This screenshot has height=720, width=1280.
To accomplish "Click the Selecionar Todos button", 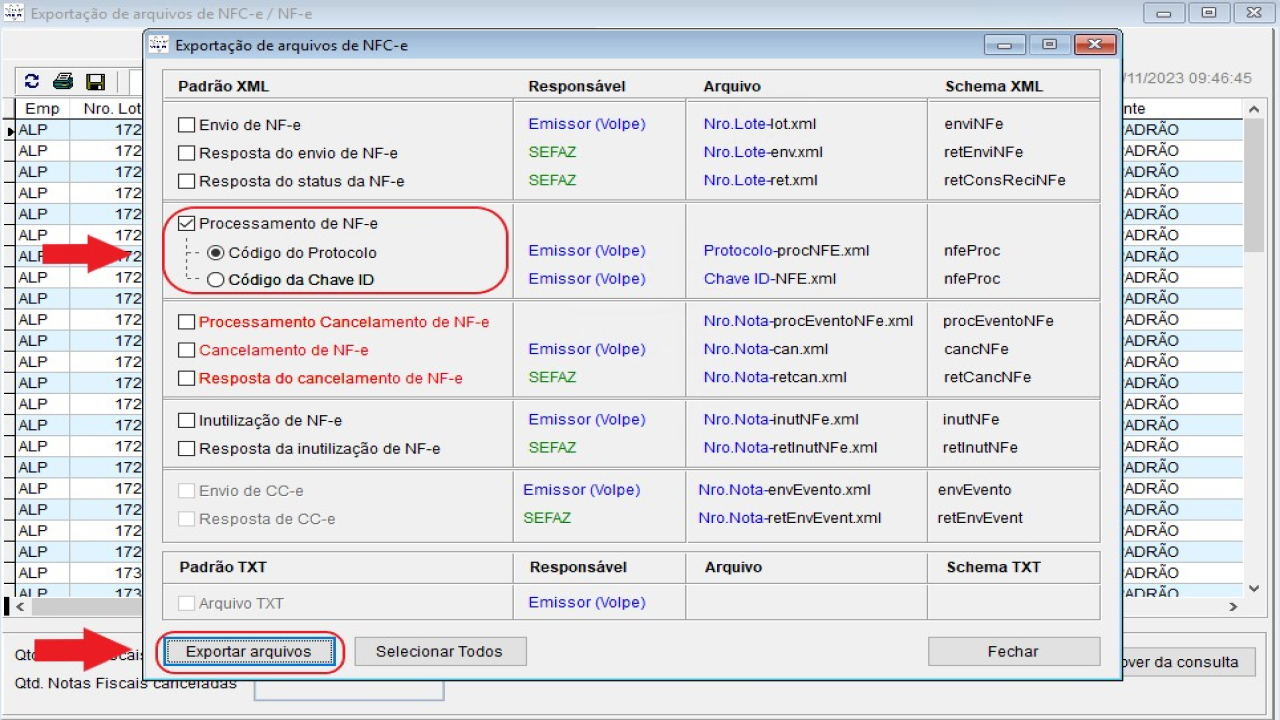I will coord(439,652).
